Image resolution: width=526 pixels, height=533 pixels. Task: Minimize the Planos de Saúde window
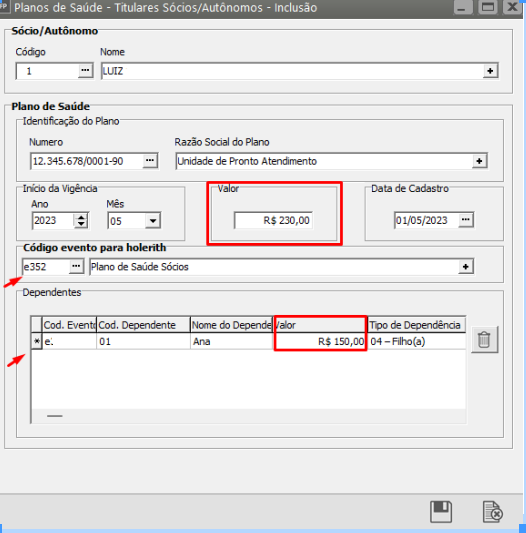463,7
